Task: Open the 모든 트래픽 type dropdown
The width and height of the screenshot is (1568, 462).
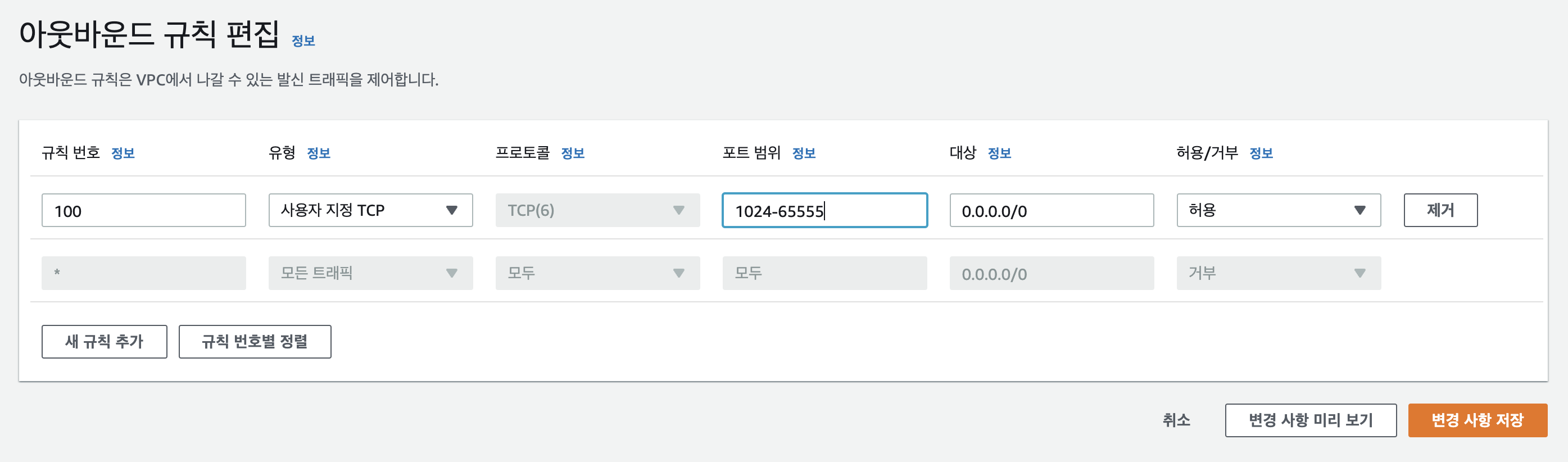Action: 371,273
